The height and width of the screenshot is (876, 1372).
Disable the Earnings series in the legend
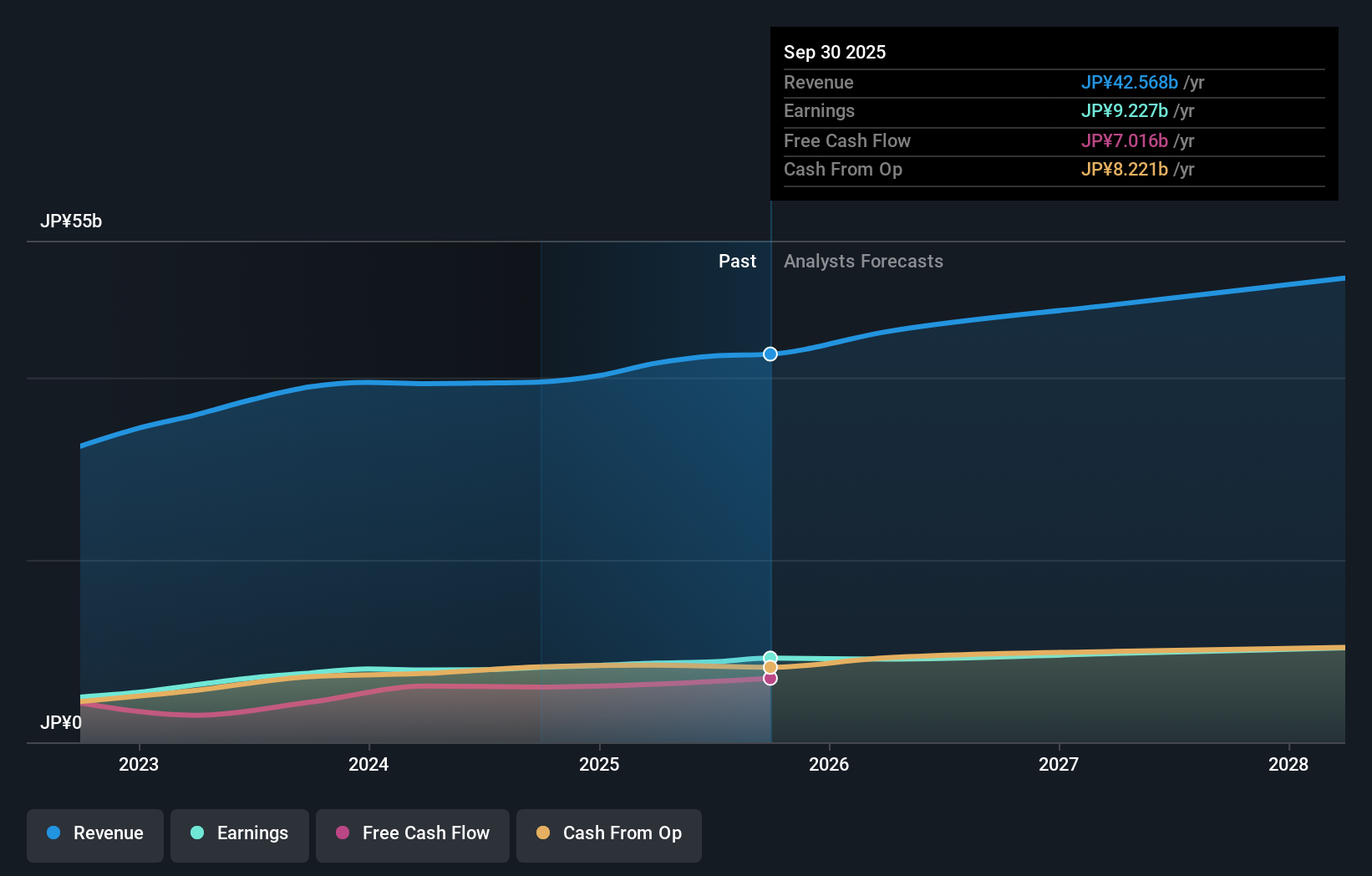coord(240,833)
